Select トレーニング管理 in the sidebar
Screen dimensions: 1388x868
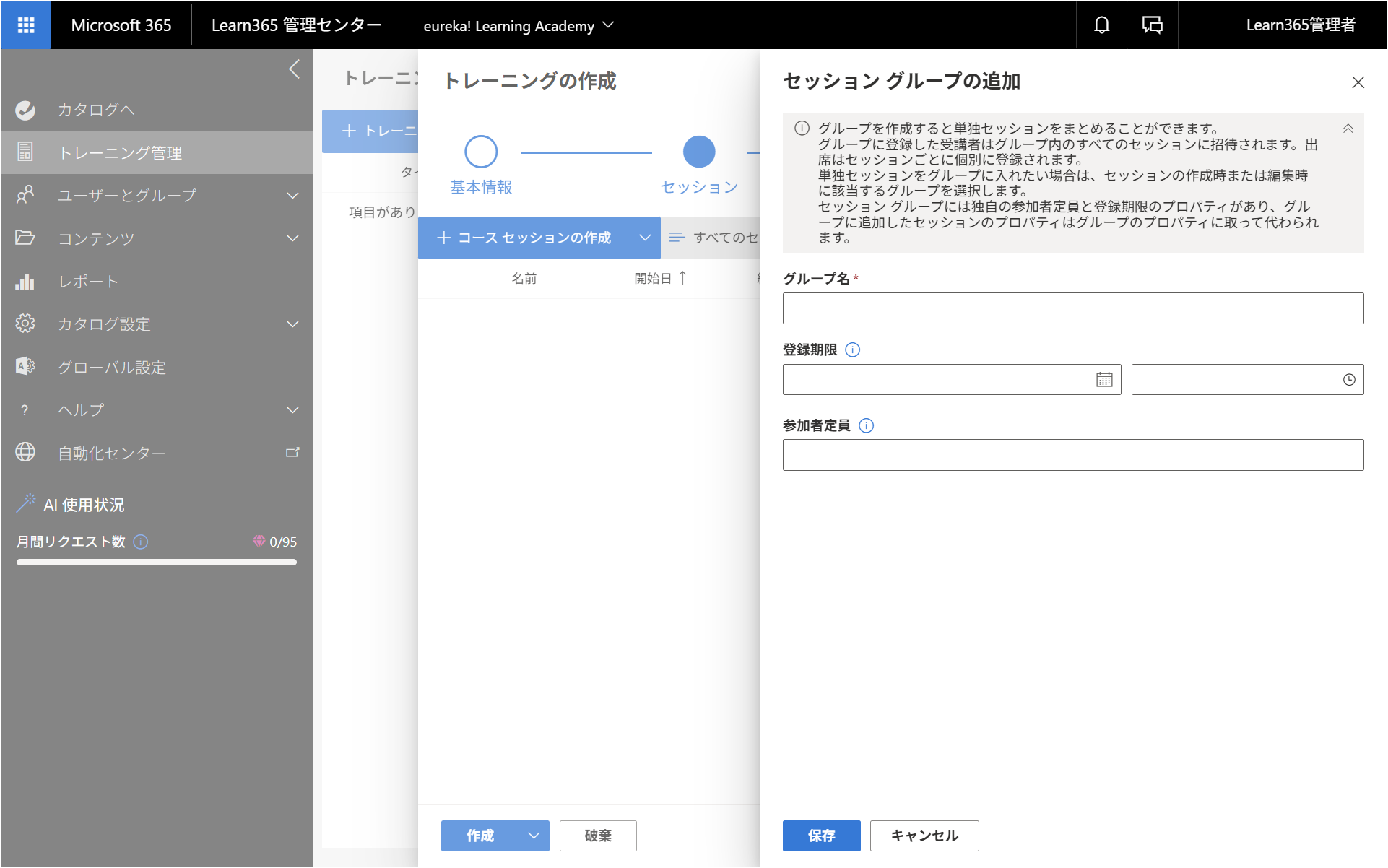point(157,152)
